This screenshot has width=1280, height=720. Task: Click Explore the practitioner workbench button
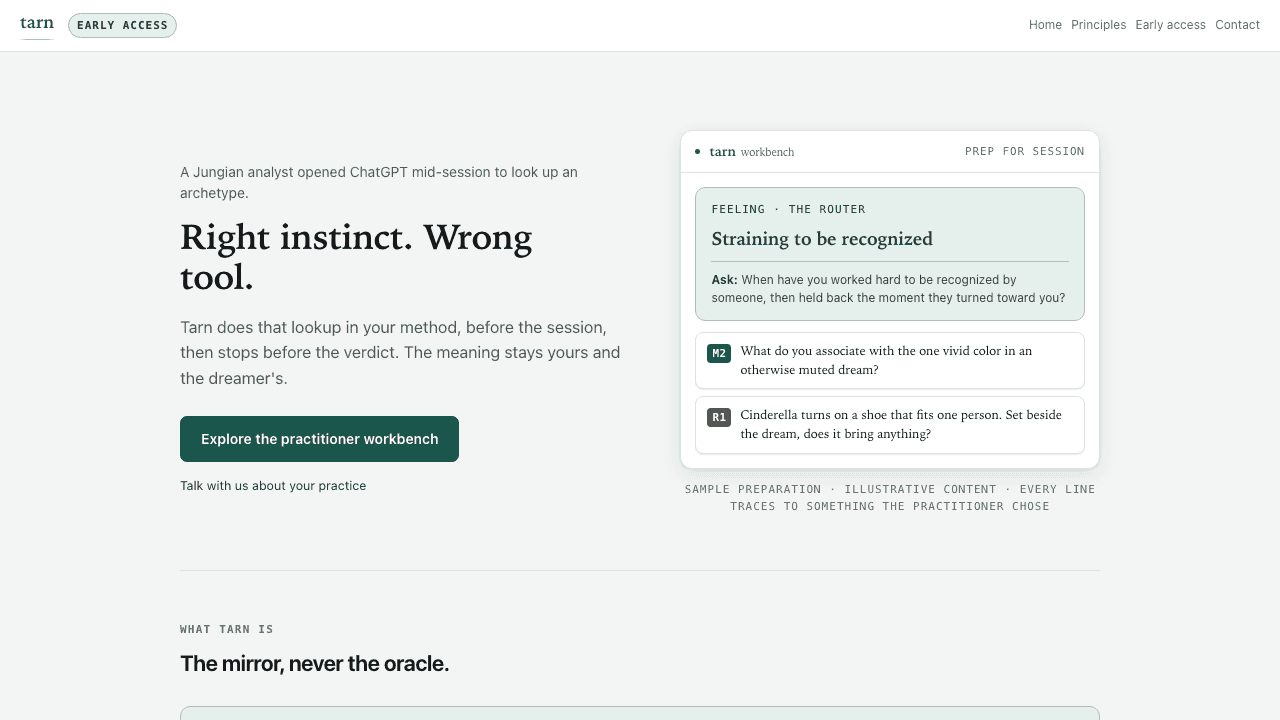pos(319,439)
